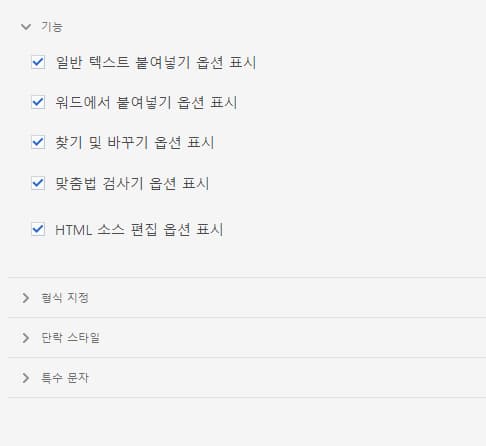Click the 기능 section header label
486x446 pixels.
(x=52, y=27)
